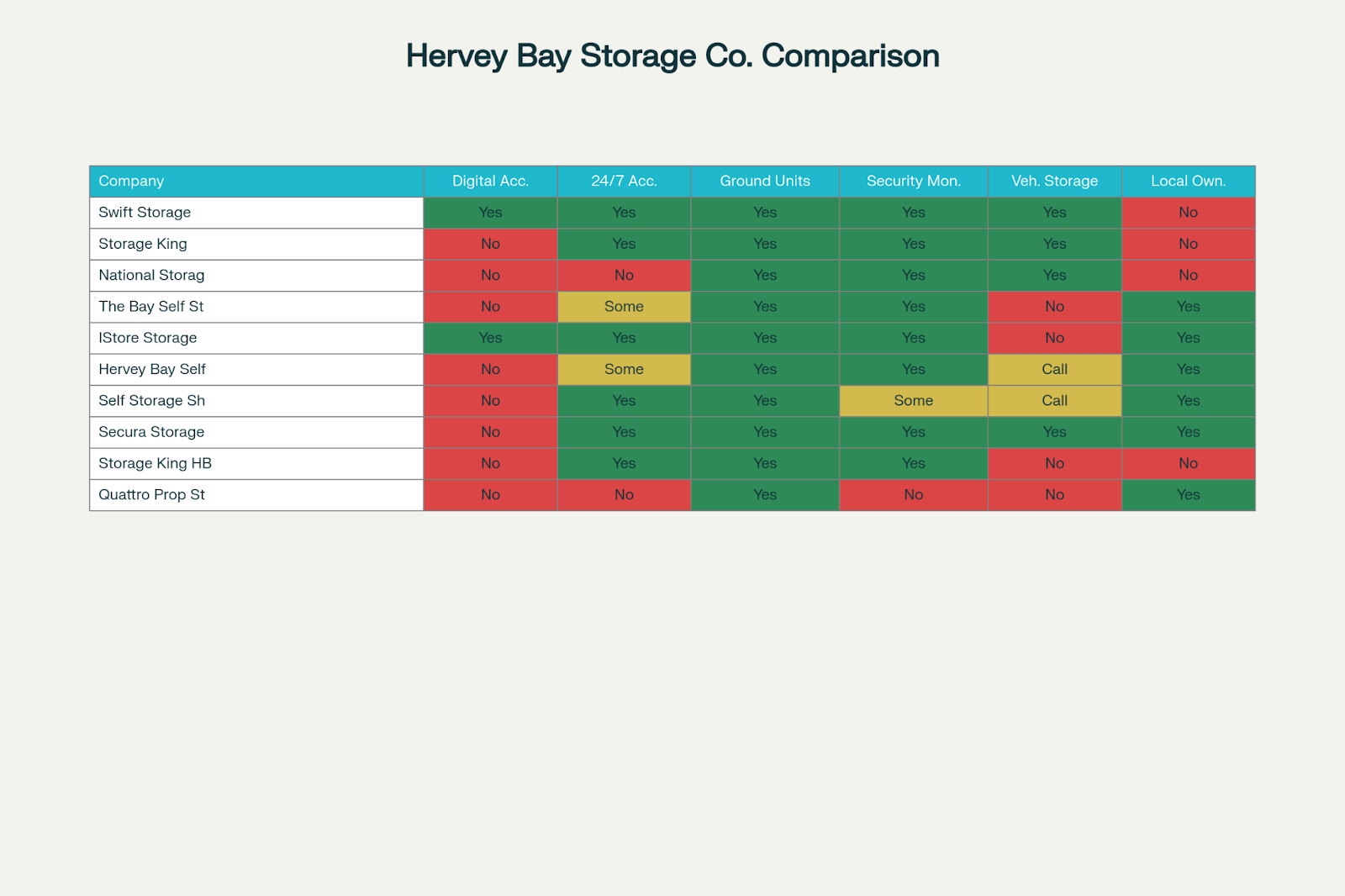Click the Security Mon. column header
1345x896 pixels.
coord(913,181)
